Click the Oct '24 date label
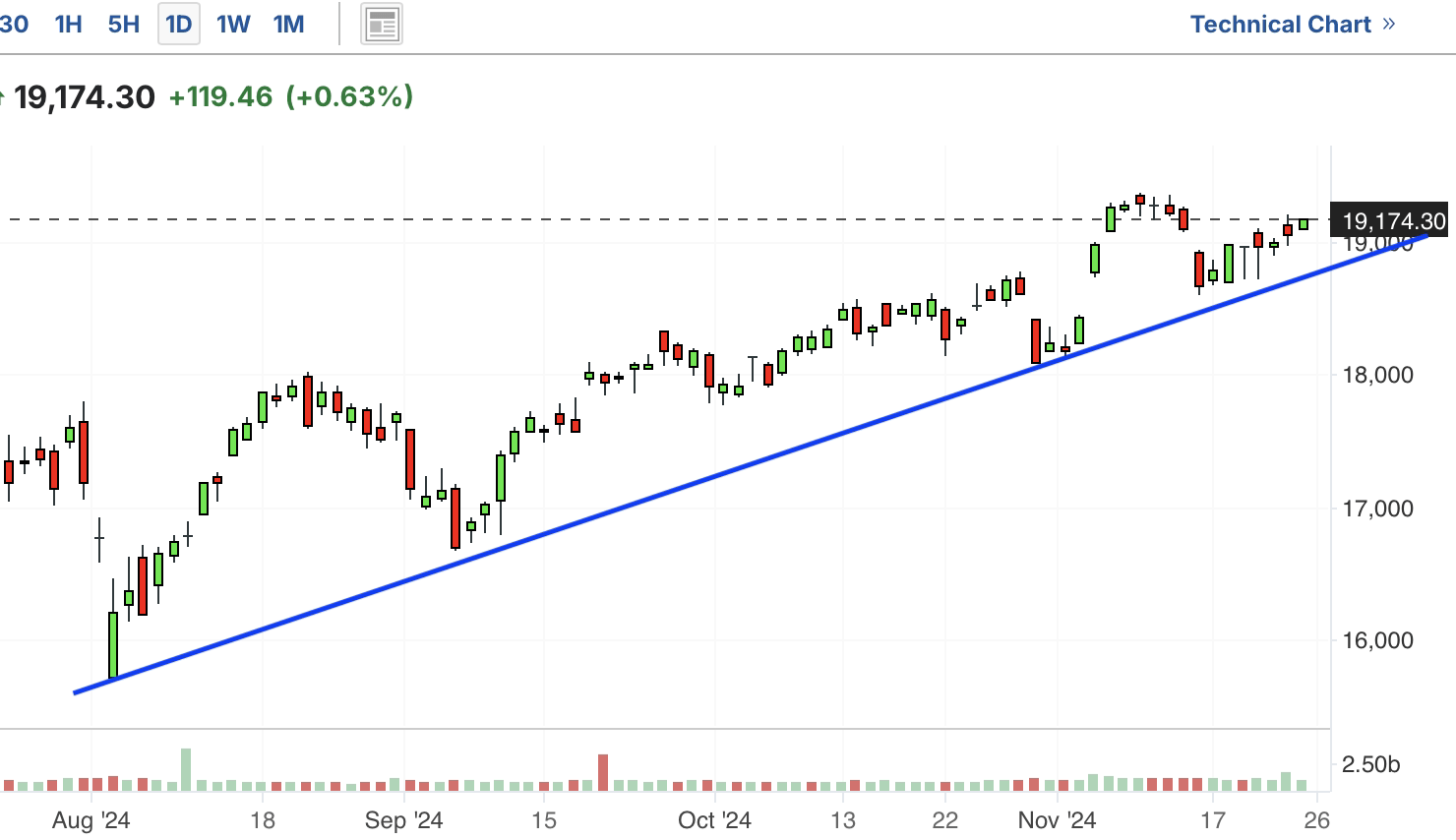Screen dimensions: 1456x840 (x=714, y=820)
